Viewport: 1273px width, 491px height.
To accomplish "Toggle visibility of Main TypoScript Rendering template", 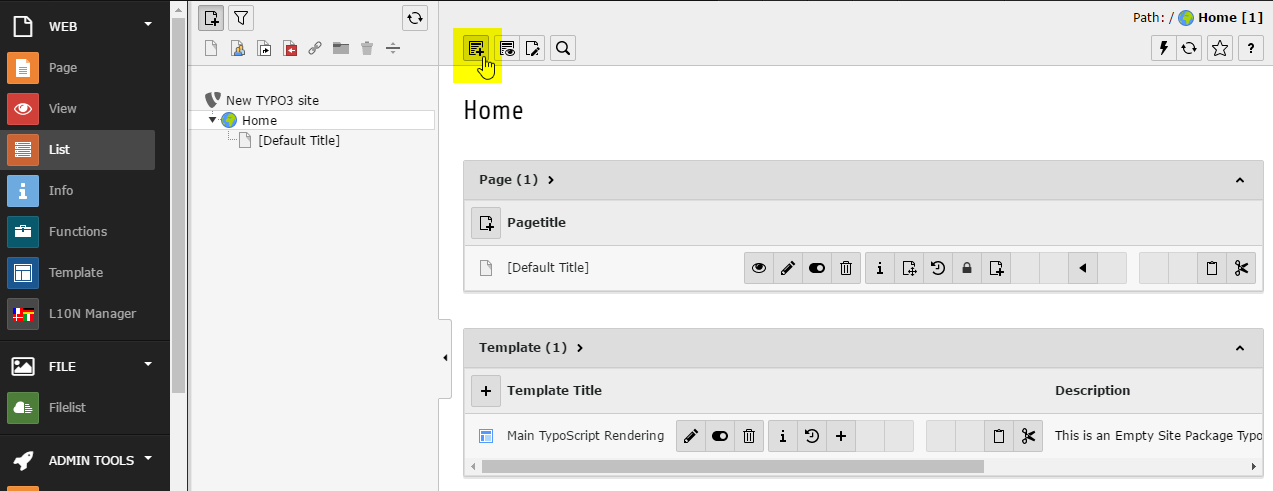I will (720, 436).
